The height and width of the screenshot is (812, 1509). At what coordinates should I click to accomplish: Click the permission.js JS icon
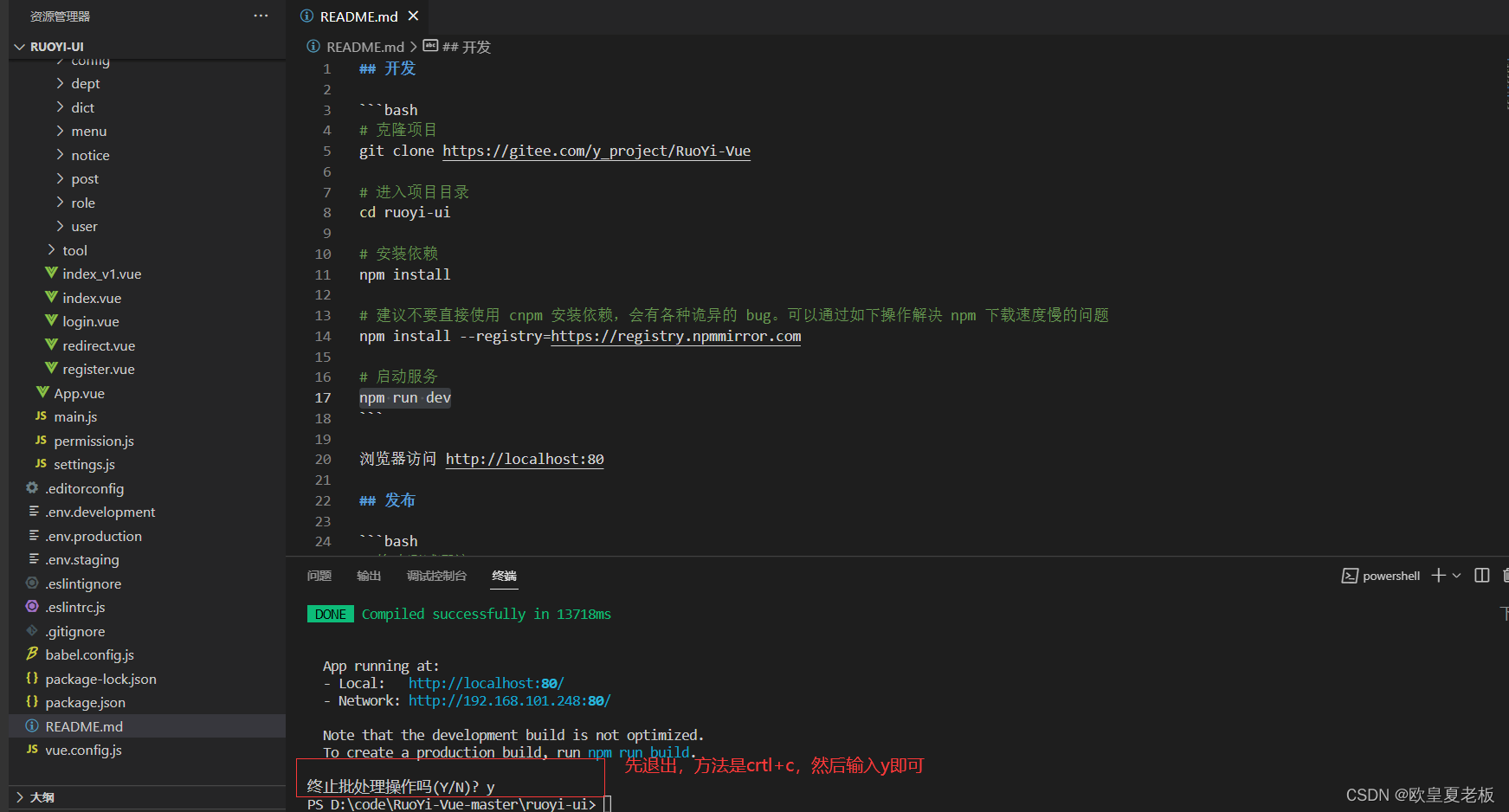(41, 440)
